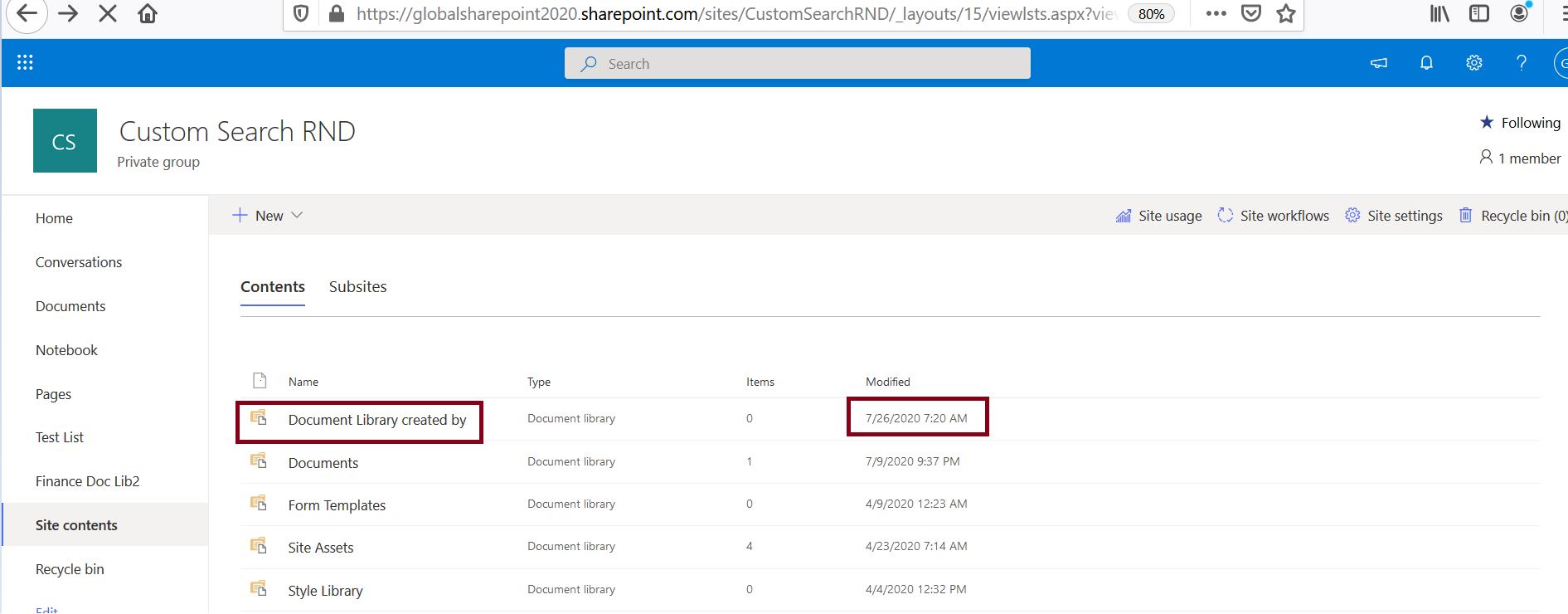
Task: Toggle the browser sidebar icon
Action: point(1478,13)
